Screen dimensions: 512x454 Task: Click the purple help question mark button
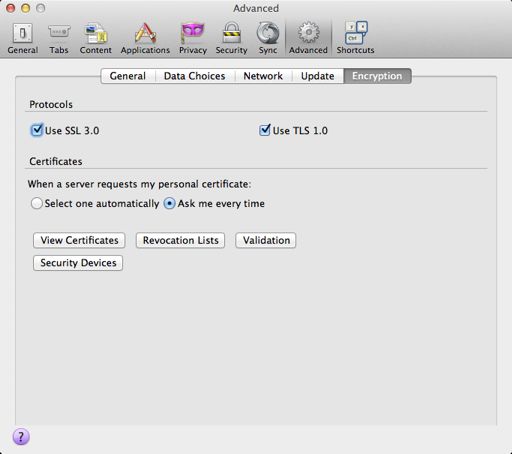[21, 437]
